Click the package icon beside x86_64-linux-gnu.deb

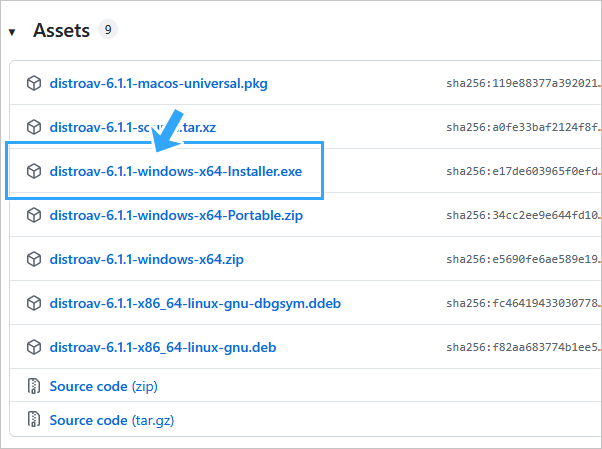click(34, 347)
